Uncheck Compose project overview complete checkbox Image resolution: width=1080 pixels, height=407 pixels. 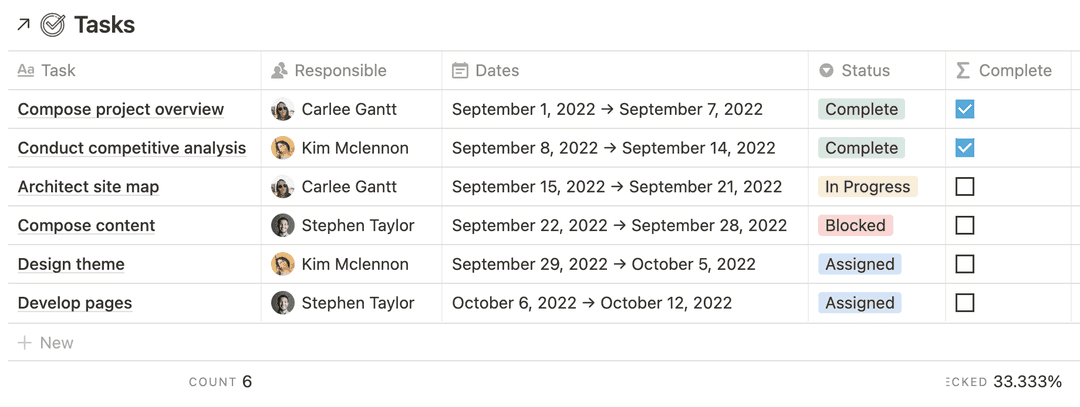tap(965, 109)
